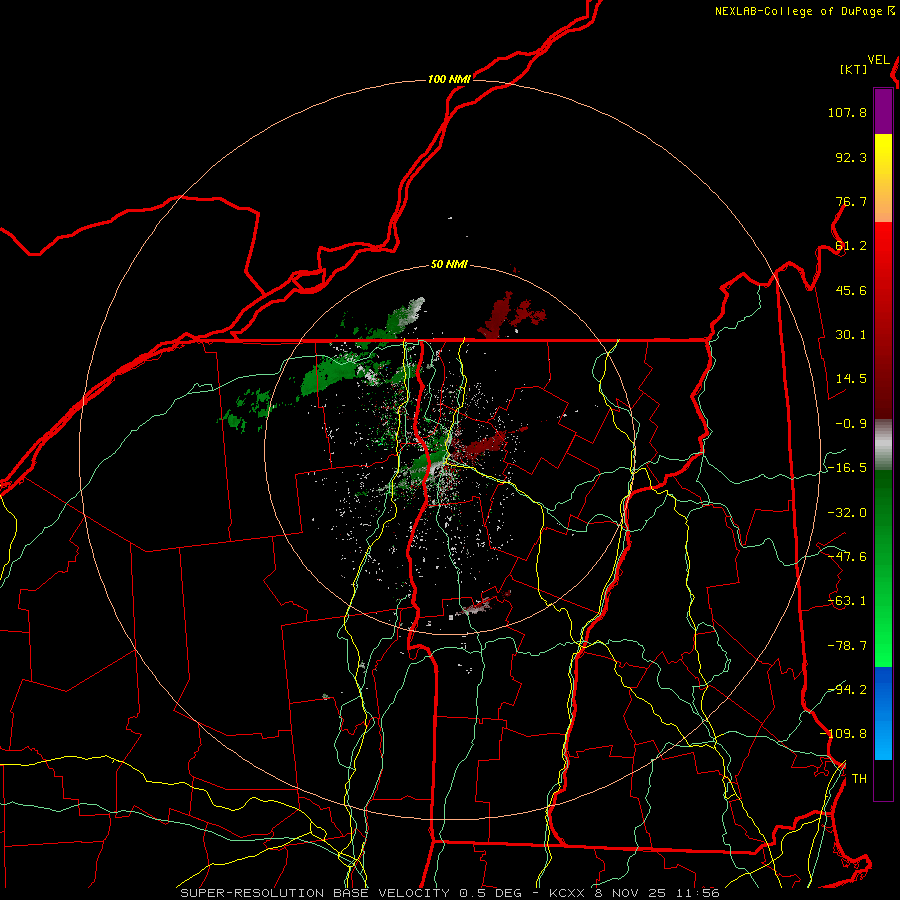Click the 30.1 value on velocity scale

851,335
